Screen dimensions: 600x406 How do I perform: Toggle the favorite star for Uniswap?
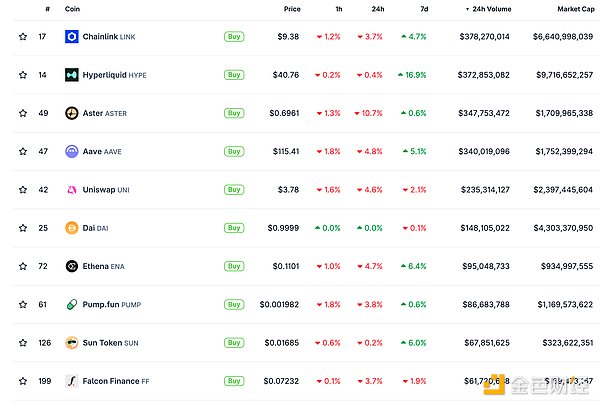coord(22,190)
